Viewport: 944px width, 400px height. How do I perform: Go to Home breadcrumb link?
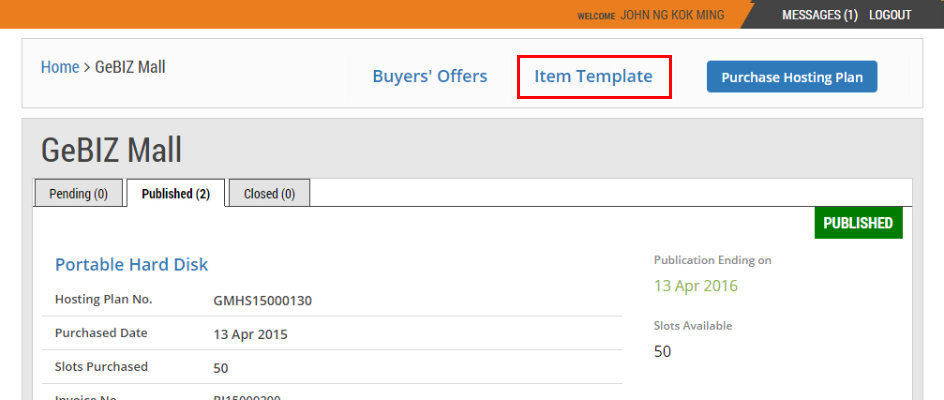point(60,67)
